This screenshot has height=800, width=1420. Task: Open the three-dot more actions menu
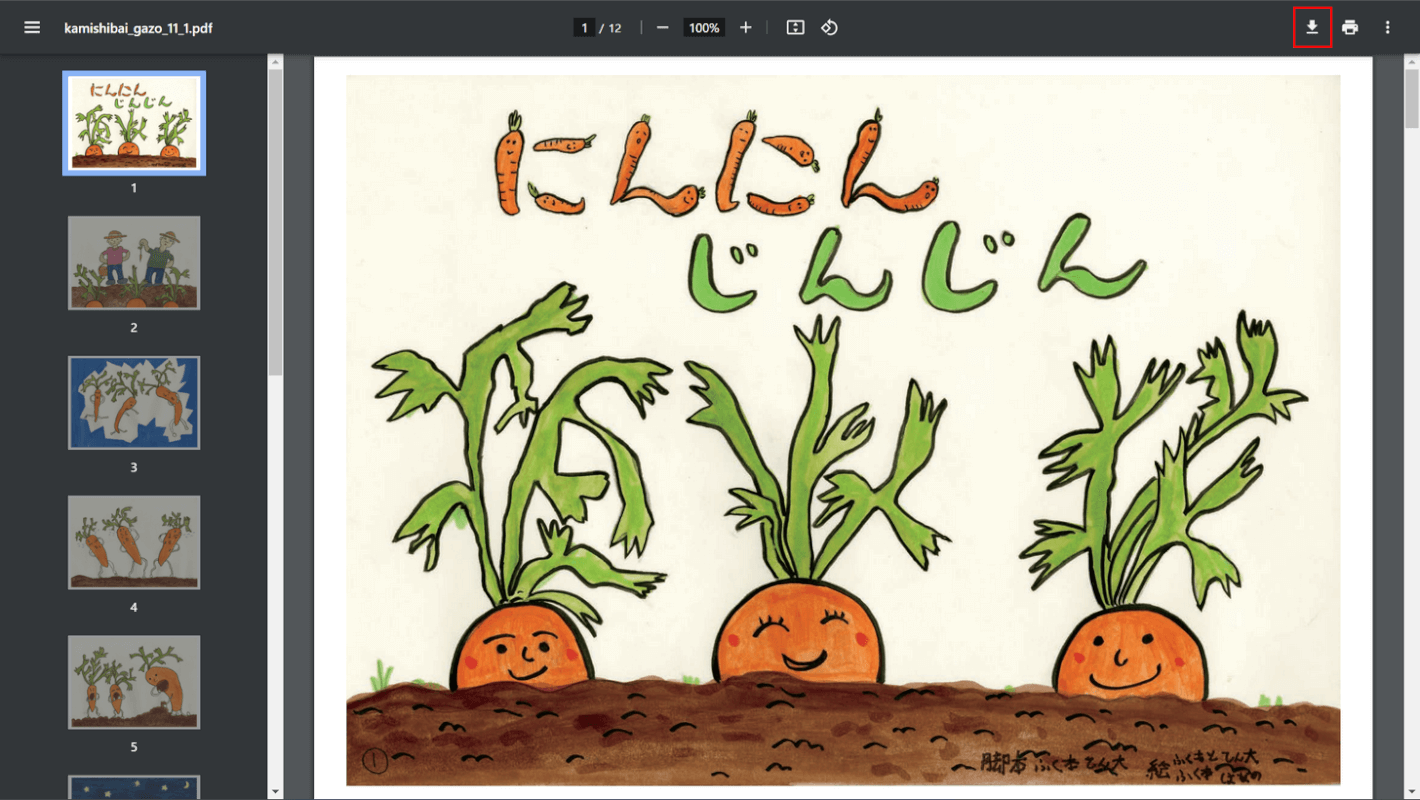[1387, 28]
